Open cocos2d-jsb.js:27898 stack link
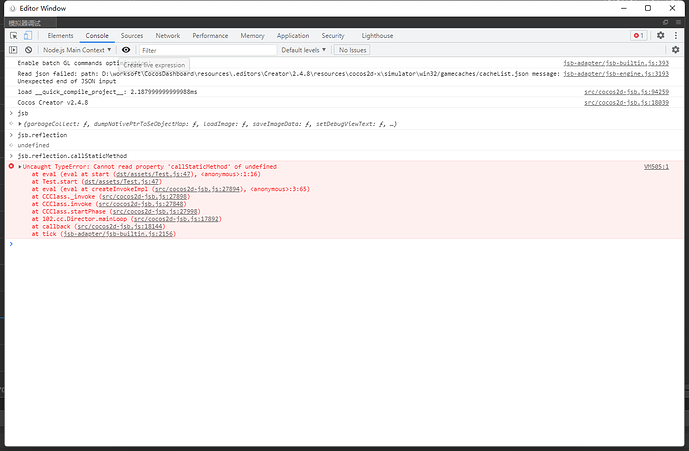The height and width of the screenshot is (451, 689). 145,196
